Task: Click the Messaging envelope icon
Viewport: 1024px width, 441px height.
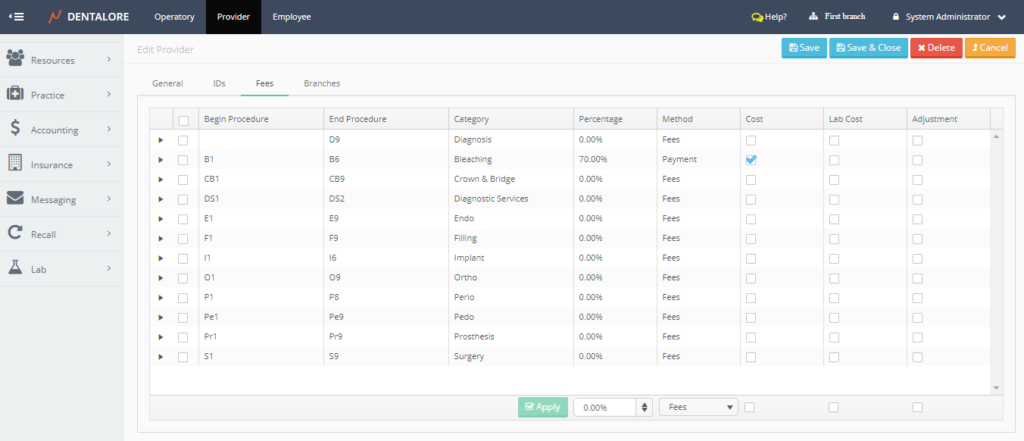Action: click(x=15, y=198)
